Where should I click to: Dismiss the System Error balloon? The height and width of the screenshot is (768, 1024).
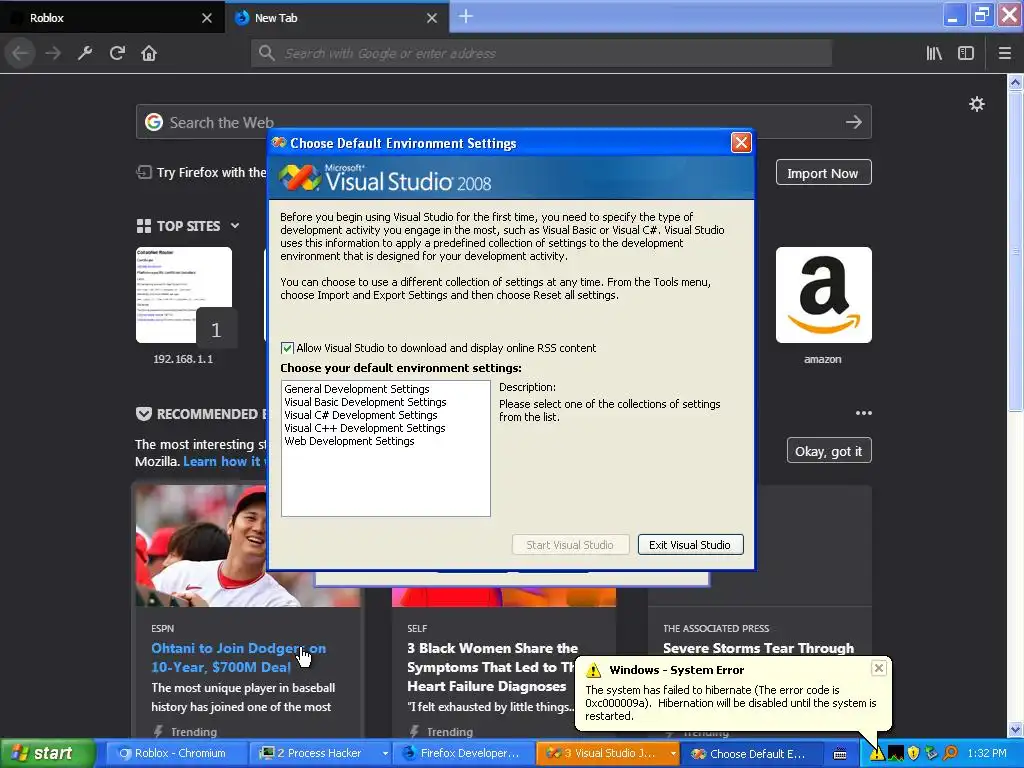879,667
